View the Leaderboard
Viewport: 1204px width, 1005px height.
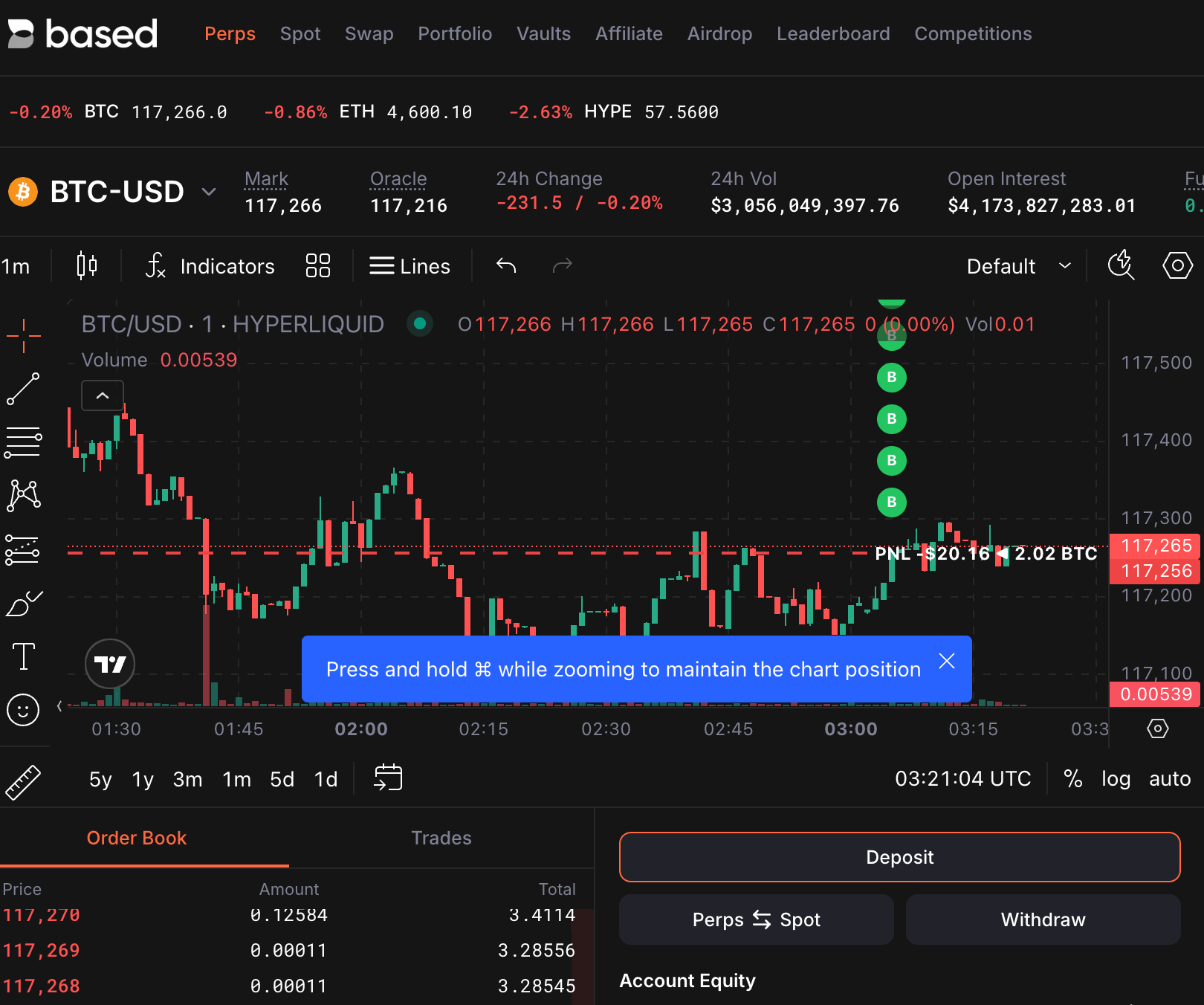click(833, 33)
